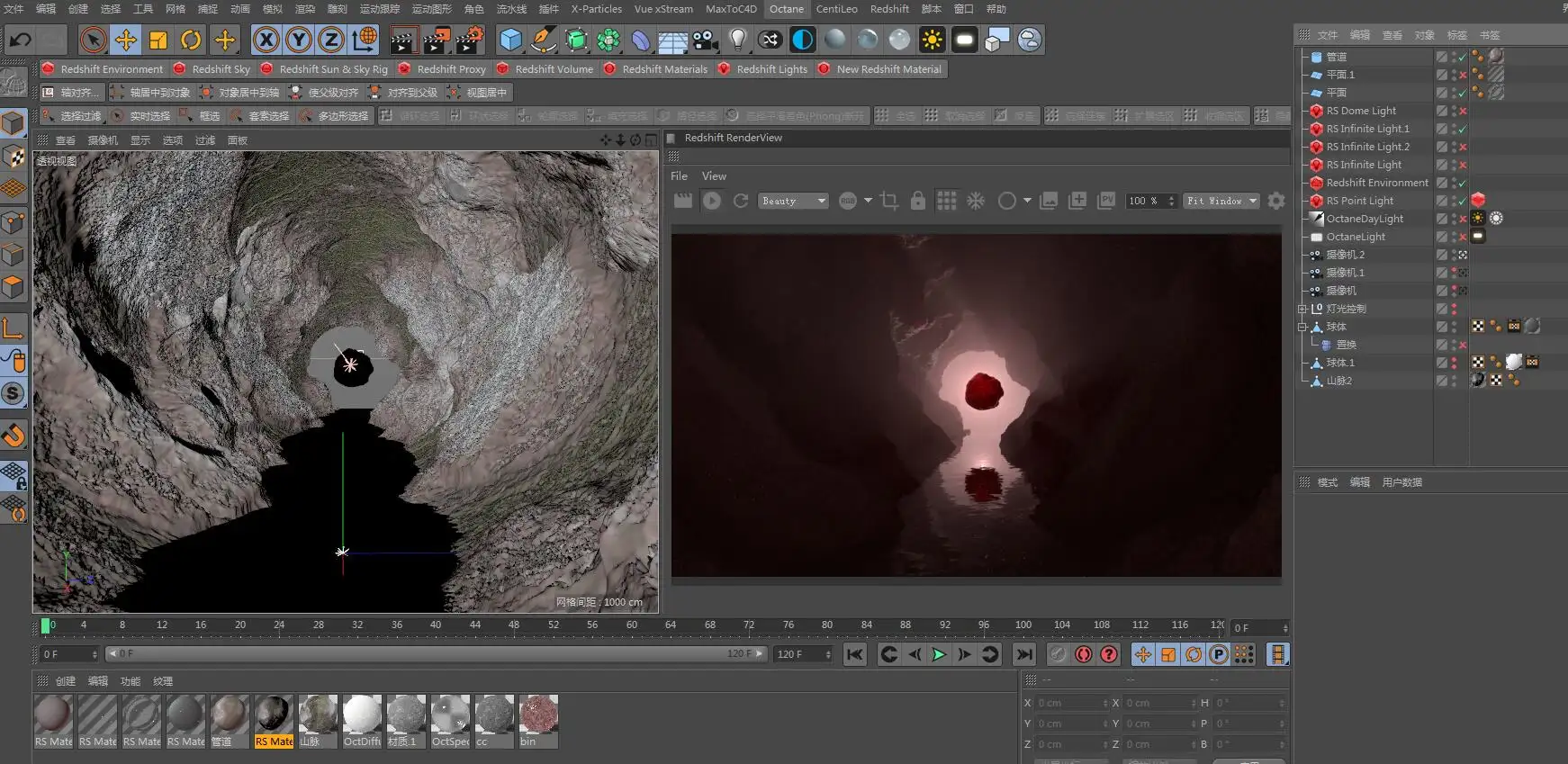Toggle visibility dots for 山脉2 object
Viewport: 1568px width, 764px height.
click(x=1454, y=381)
